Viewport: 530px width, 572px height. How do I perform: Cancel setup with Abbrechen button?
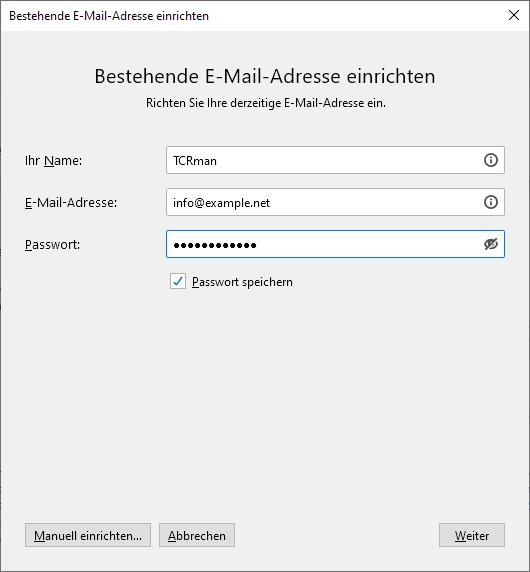(x=197, y=535)
